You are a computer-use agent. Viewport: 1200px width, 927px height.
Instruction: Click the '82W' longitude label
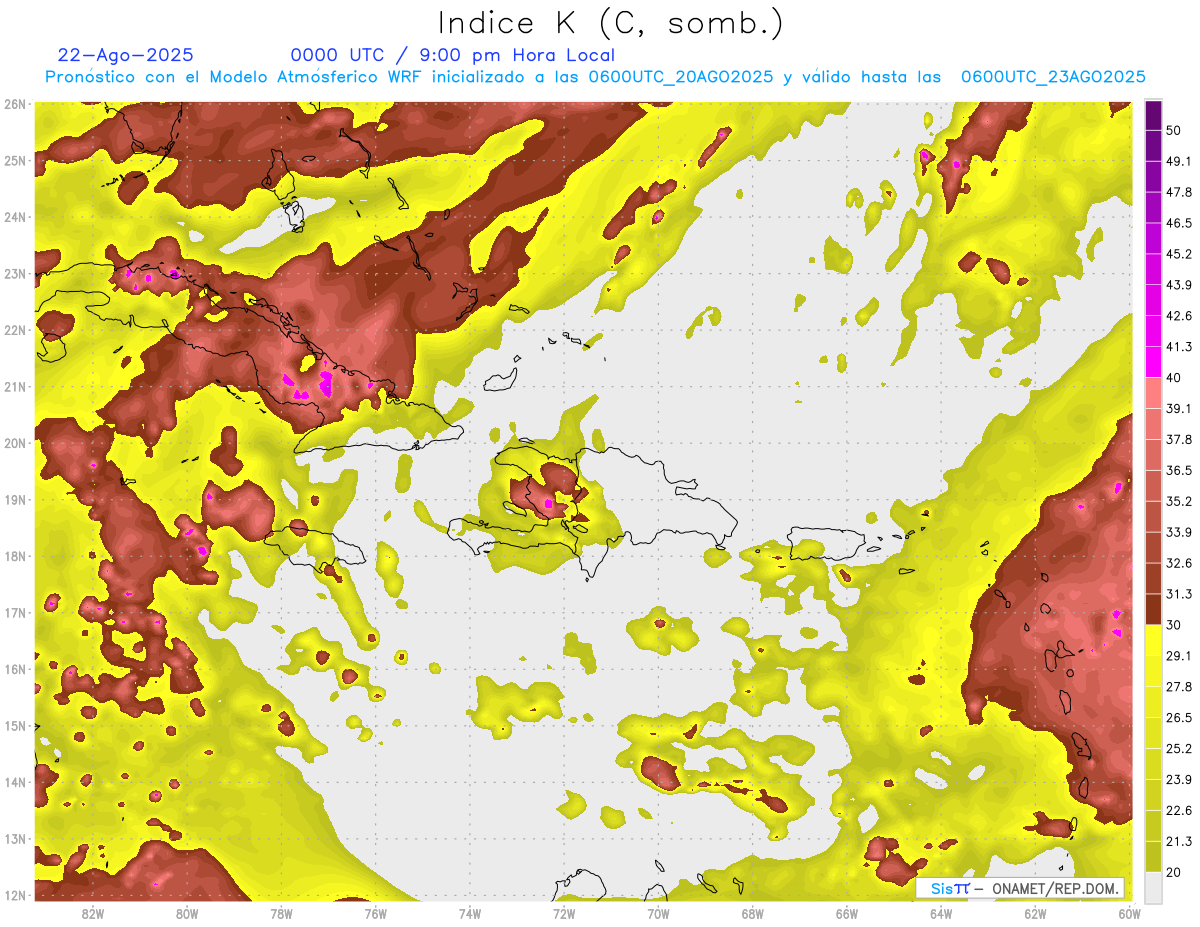[x=92, y=913]
